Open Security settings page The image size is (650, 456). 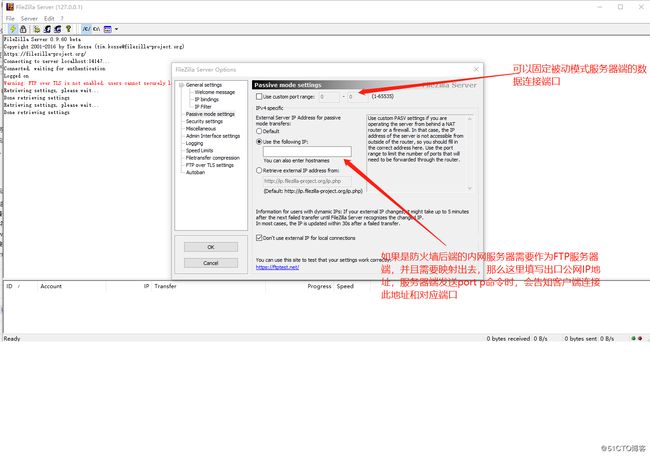(x=204, y=121)
